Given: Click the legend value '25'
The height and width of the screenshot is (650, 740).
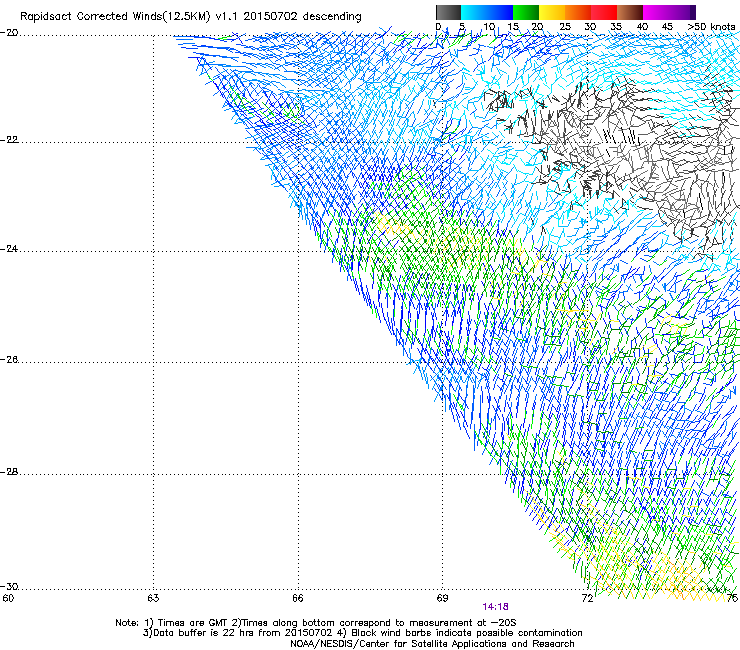Looking at the screenshot, I should pyautogui.click(x=565, y=27).
